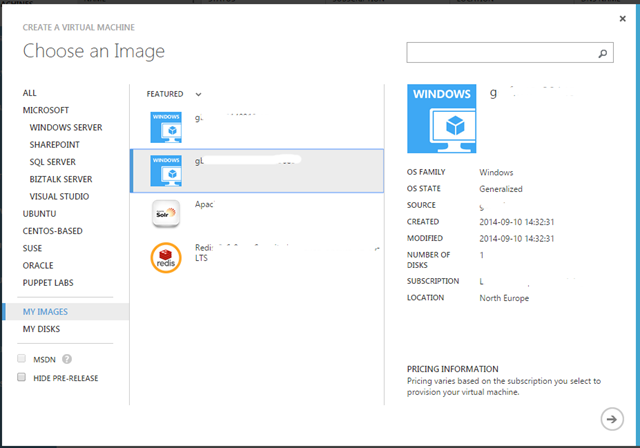This screenshot has width=640, height=448.
Task: Click the MODIFIED date 2014-09-10 14:32:31
Action: click(x=517, y=238)
